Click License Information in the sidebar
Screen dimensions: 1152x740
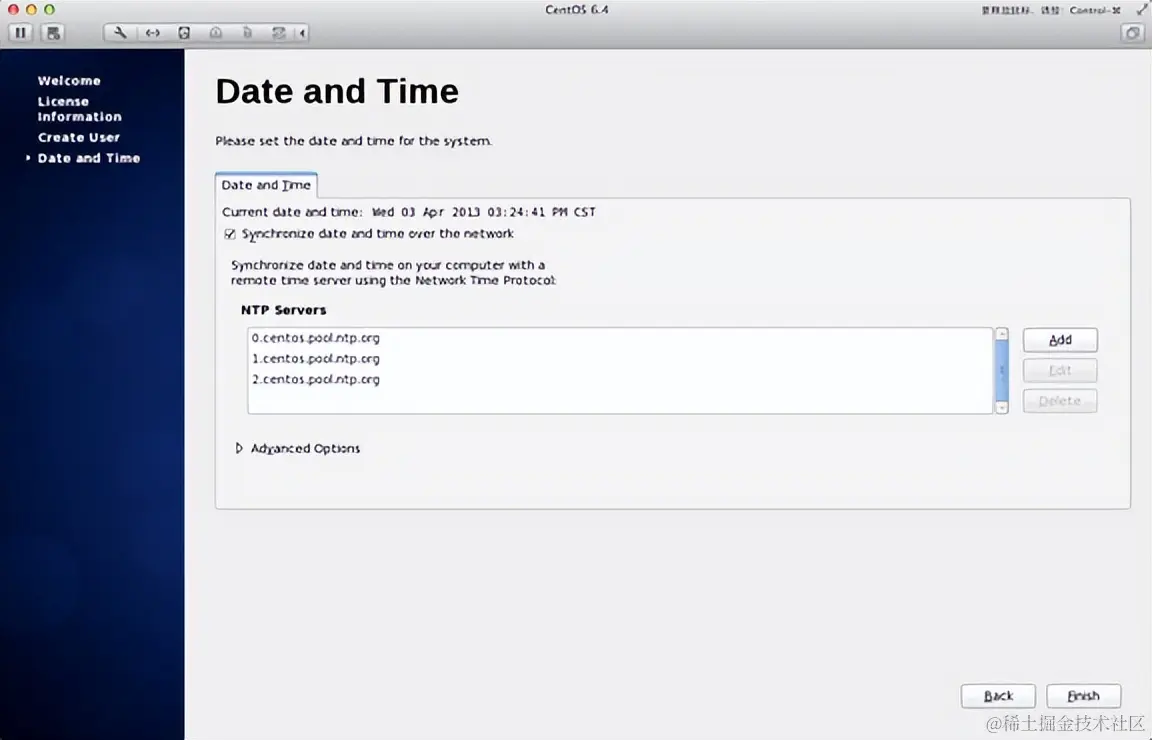[79, 109]
